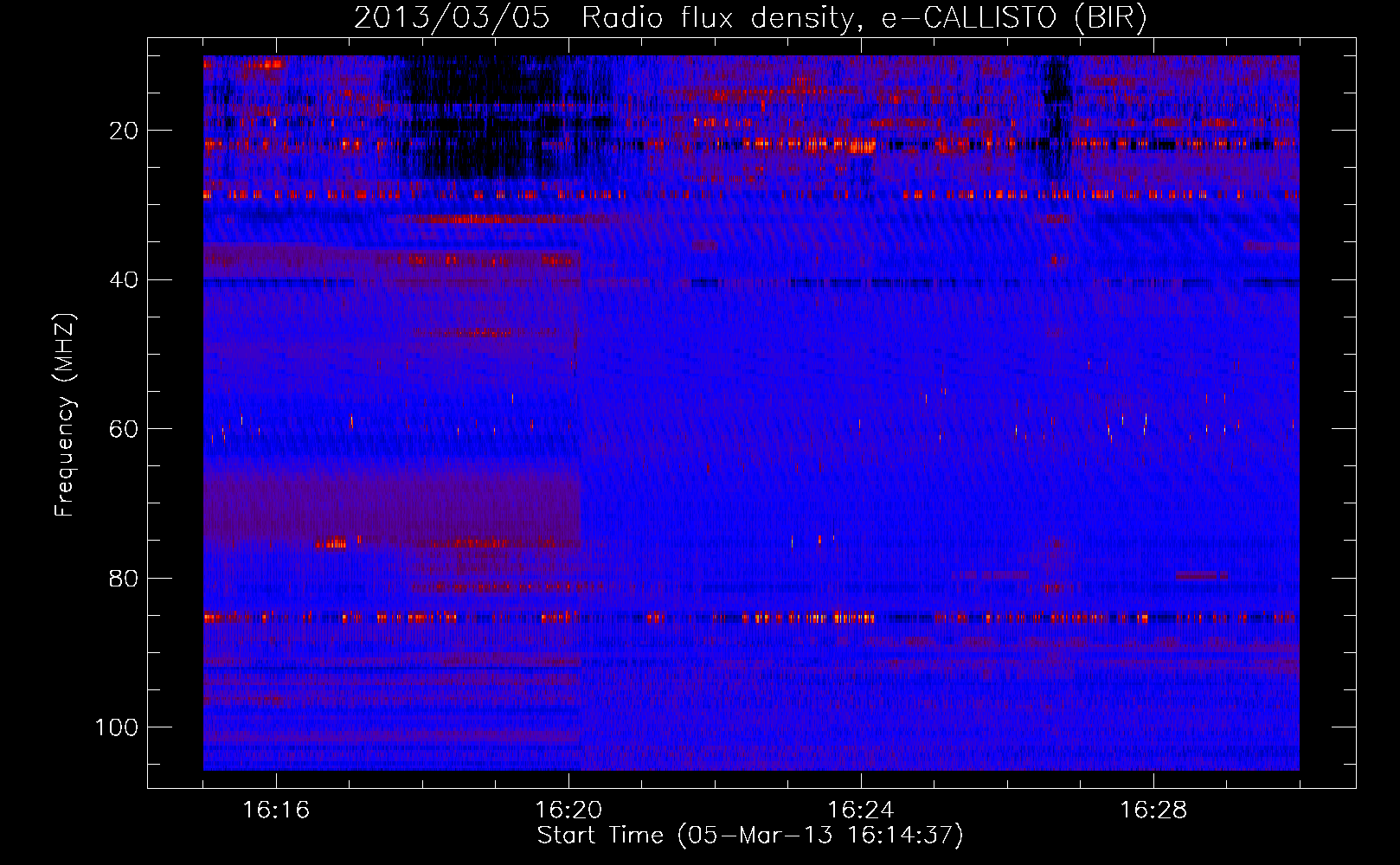Click the "Frequency (MHZ)" axis label

pos(65,414)
